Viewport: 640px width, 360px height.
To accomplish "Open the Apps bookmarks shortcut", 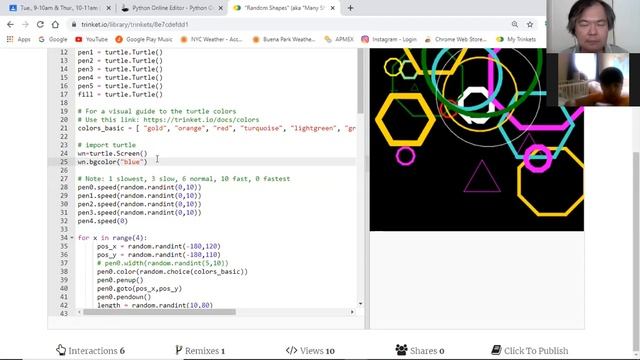I will [19, 39].
